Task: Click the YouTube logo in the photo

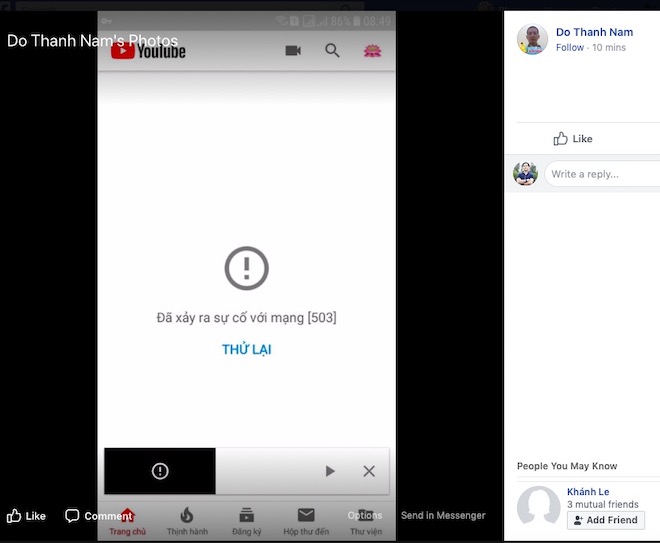Action: [148, 51]
